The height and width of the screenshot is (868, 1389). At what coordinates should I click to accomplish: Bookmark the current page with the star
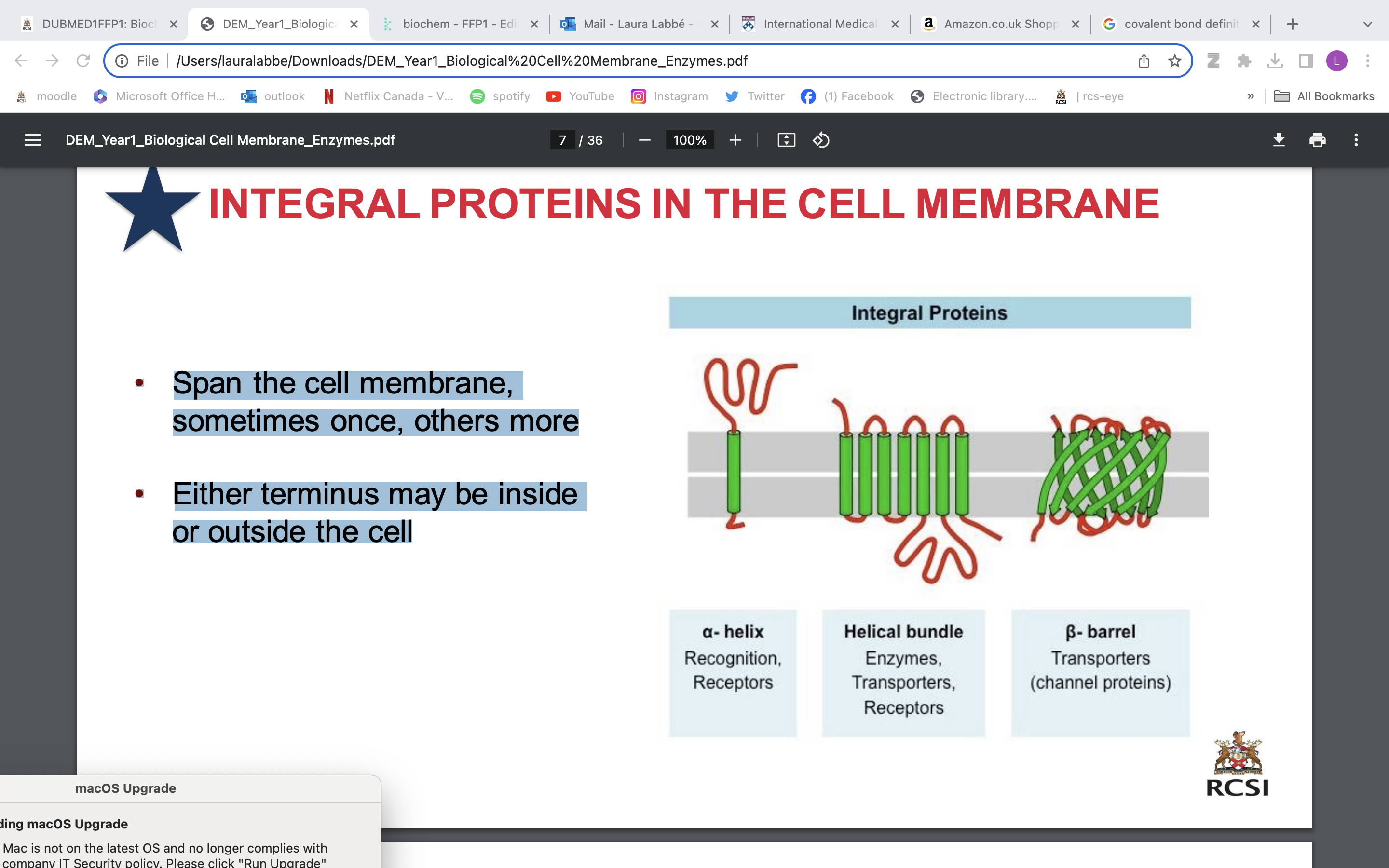tap(1174, 60)
